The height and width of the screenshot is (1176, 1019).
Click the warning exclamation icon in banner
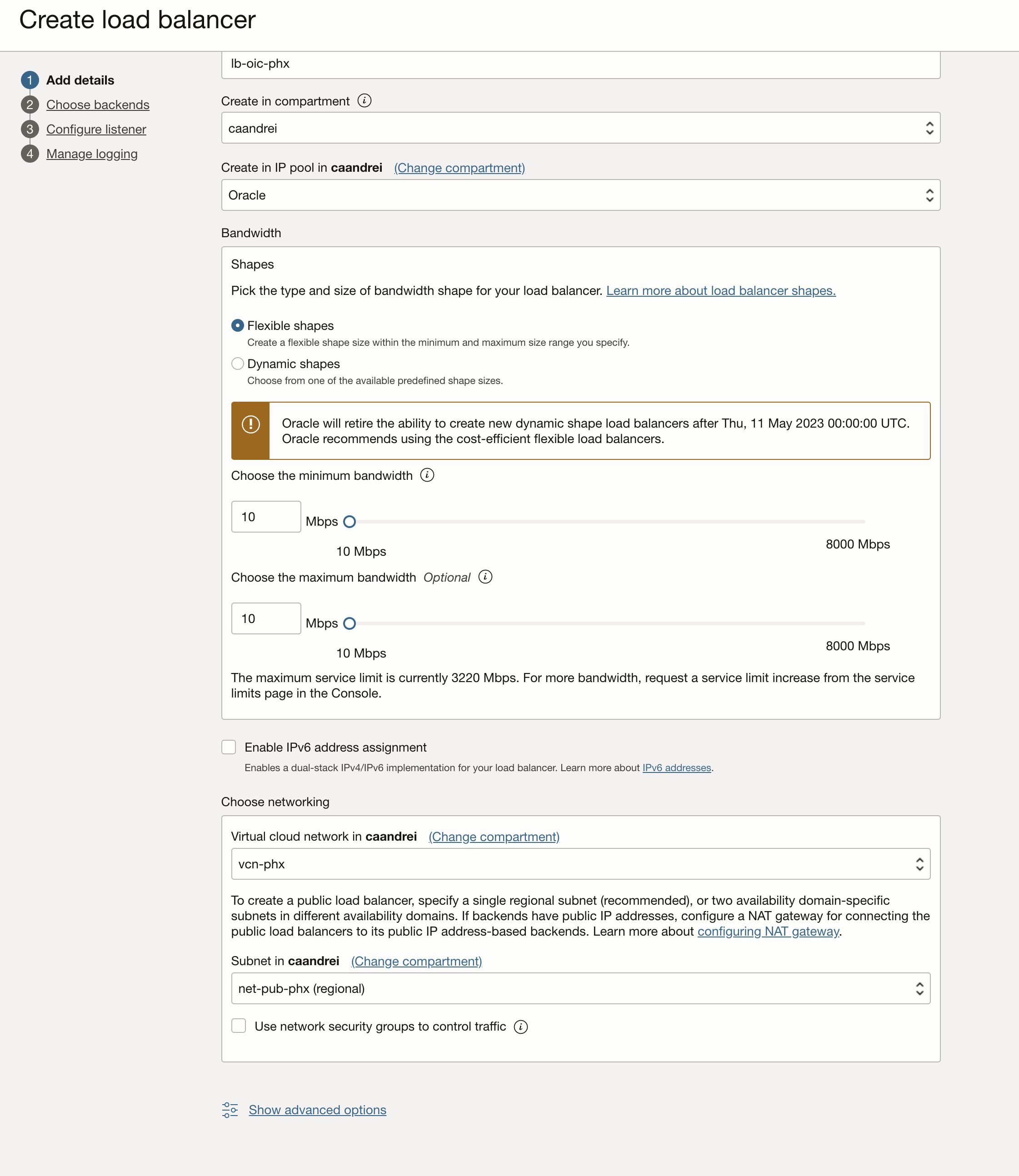[251, 424]
